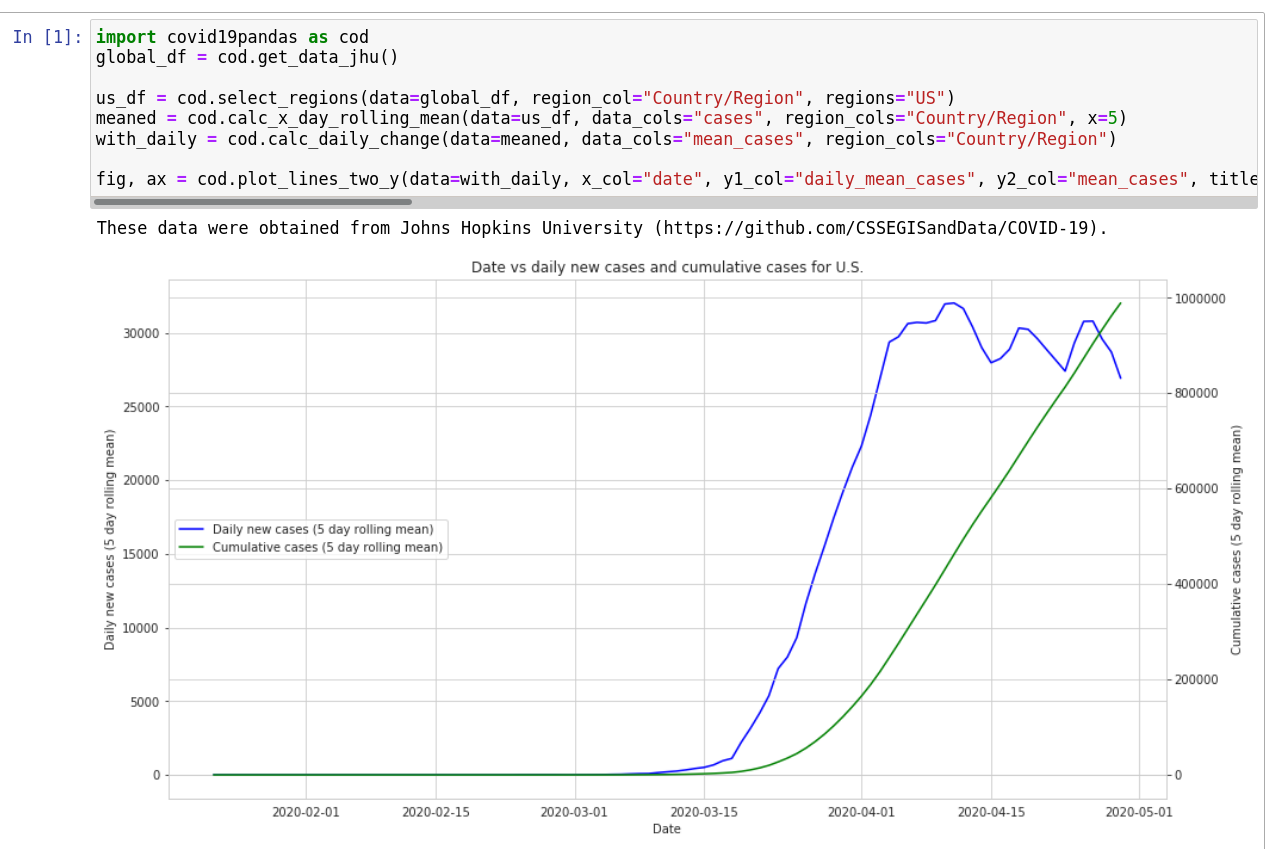Screen dimensions: 1276x849
Task: Click the blue line's peak near 32000
Action: click(952, 303)
